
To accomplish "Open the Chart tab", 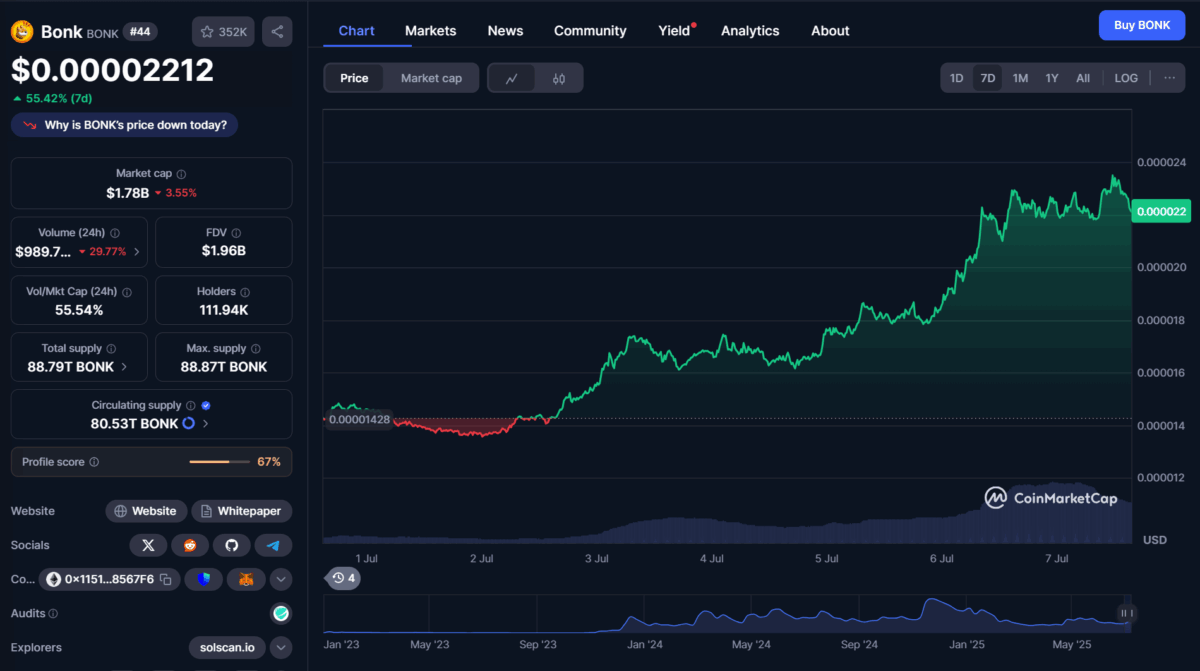I will click(357, 31).
